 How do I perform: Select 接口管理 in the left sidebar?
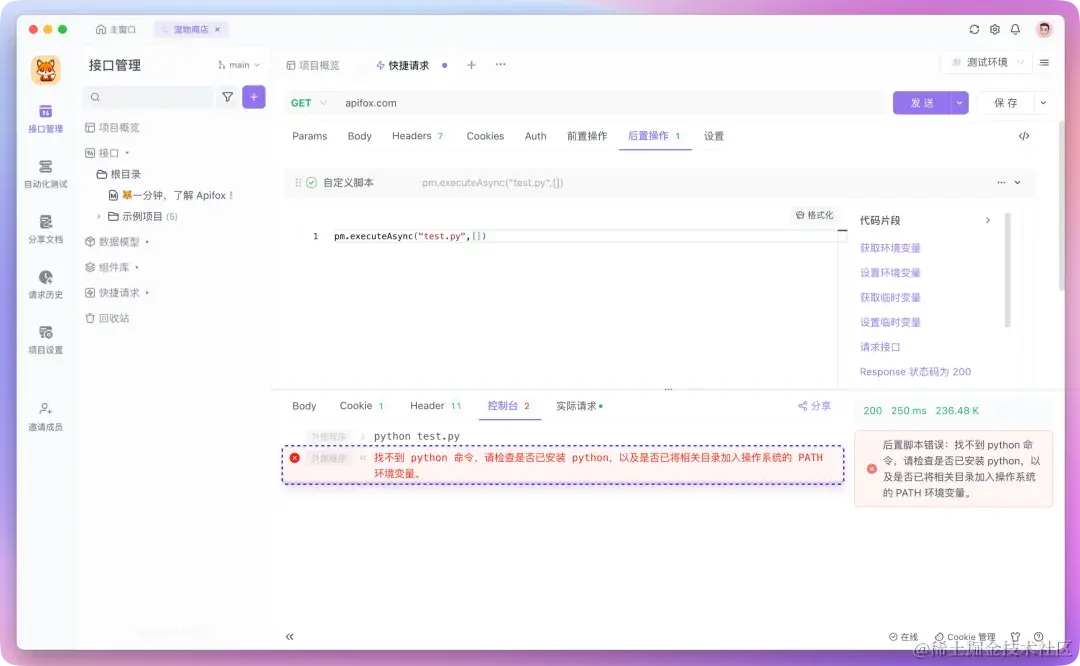click(x=44, y=115)
